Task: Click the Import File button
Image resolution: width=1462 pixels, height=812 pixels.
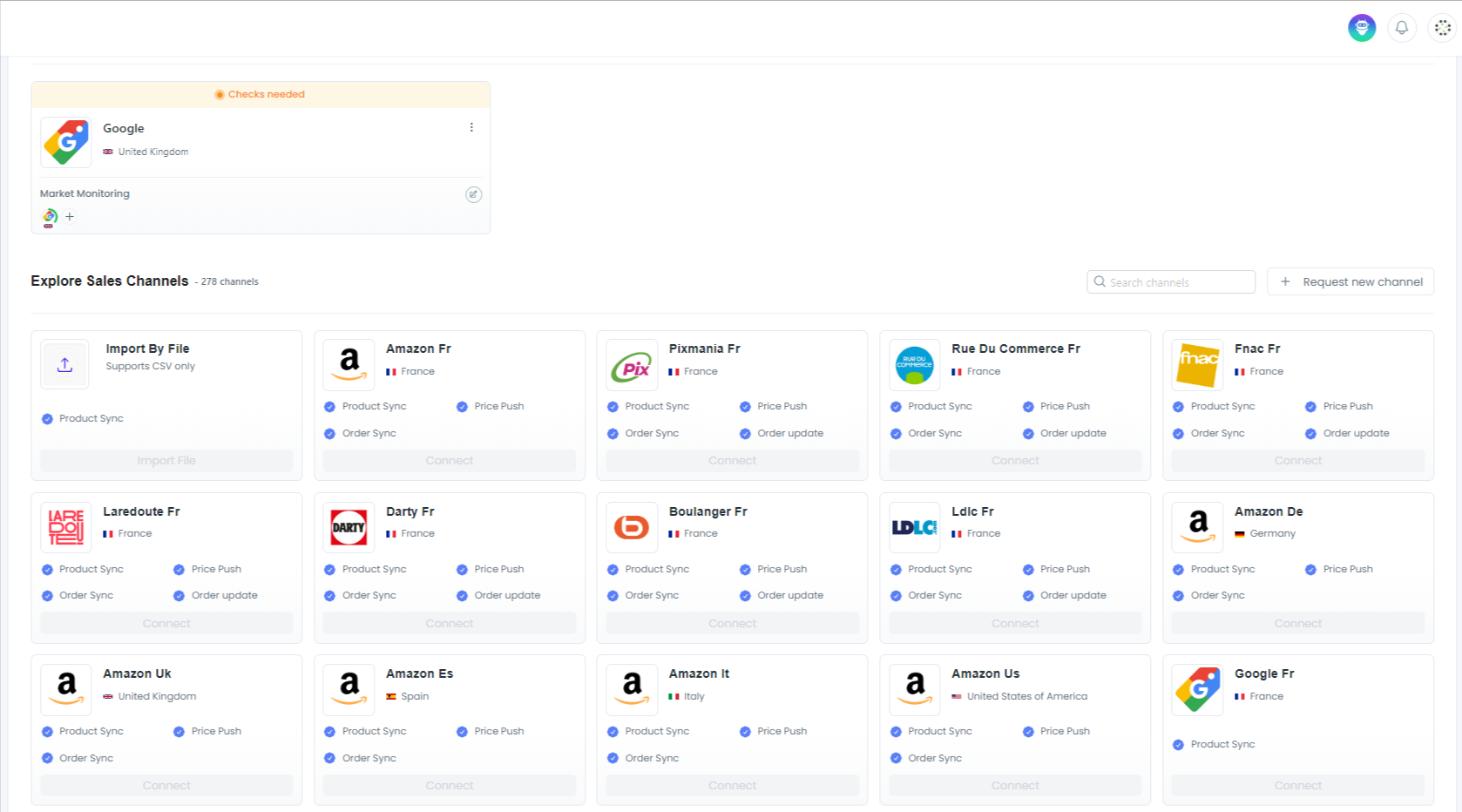Action: (166, 460)
